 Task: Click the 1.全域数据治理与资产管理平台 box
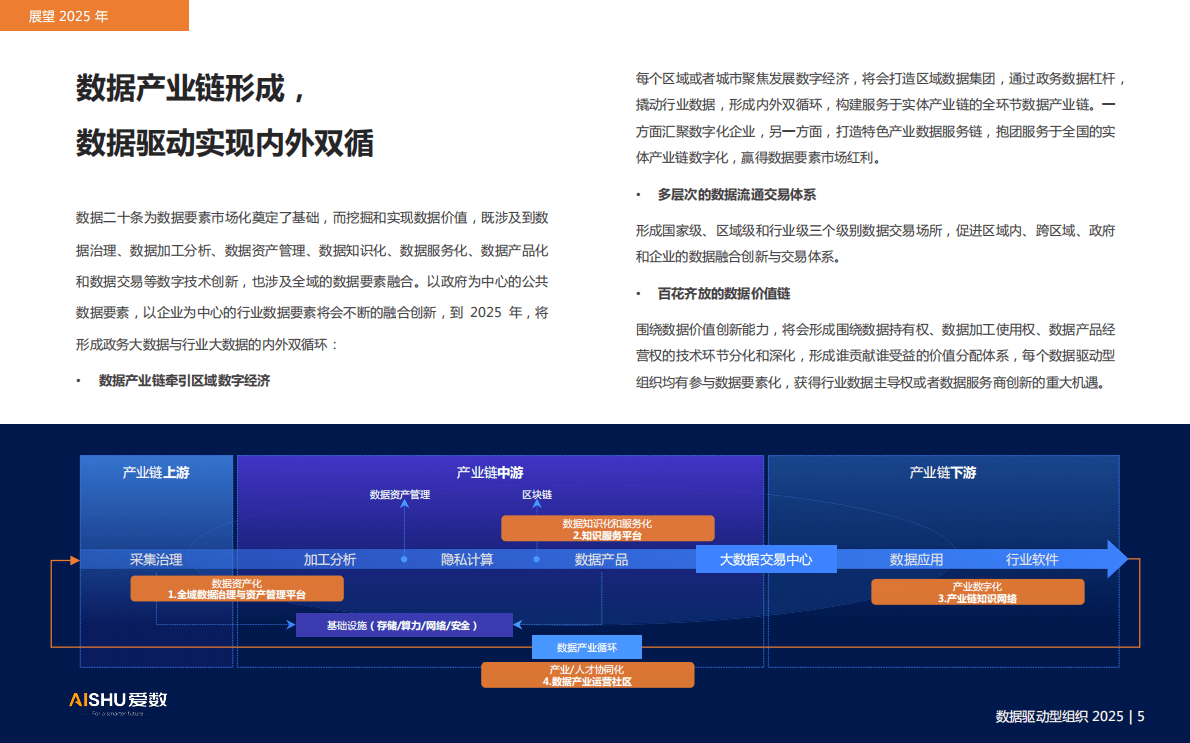240,588
